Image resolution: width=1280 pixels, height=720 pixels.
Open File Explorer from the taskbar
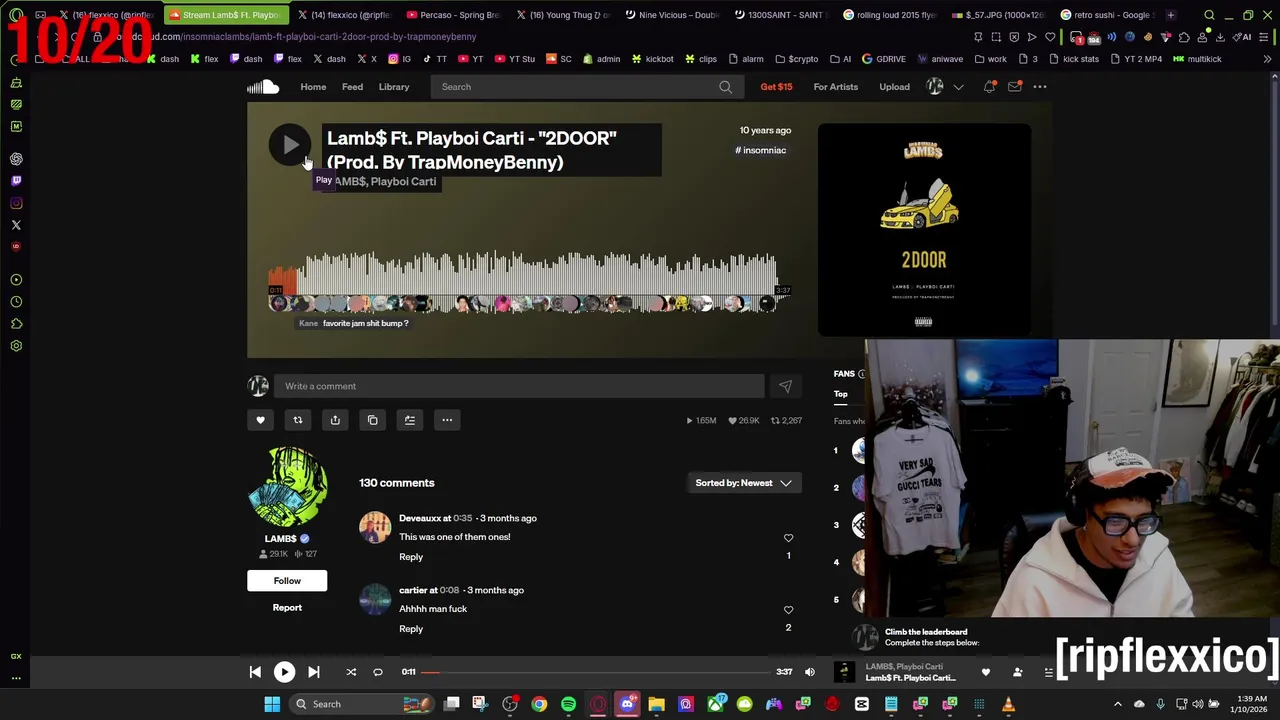(656, 704)
